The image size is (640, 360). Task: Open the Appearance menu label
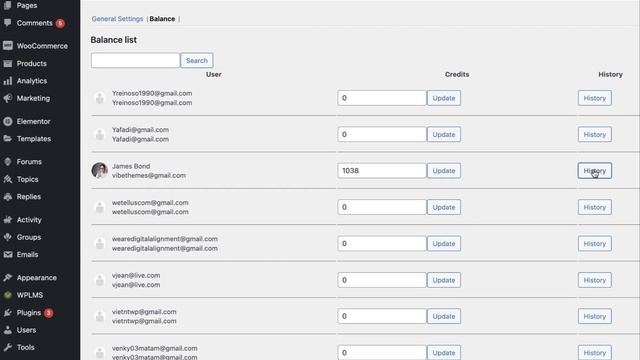pos(37,278)
